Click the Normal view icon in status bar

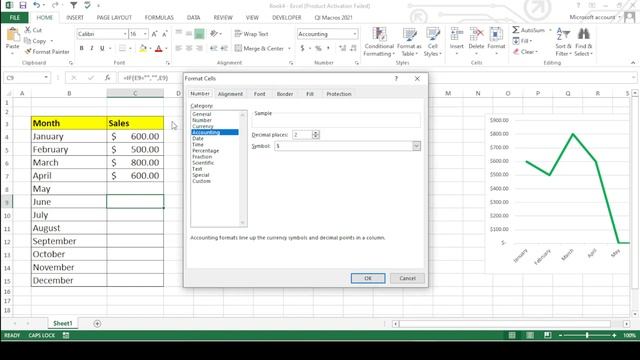pyautogui.click(x=512, y=335)
